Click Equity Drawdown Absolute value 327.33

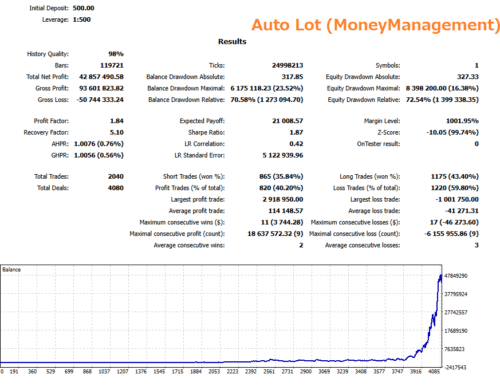point(468,77)
